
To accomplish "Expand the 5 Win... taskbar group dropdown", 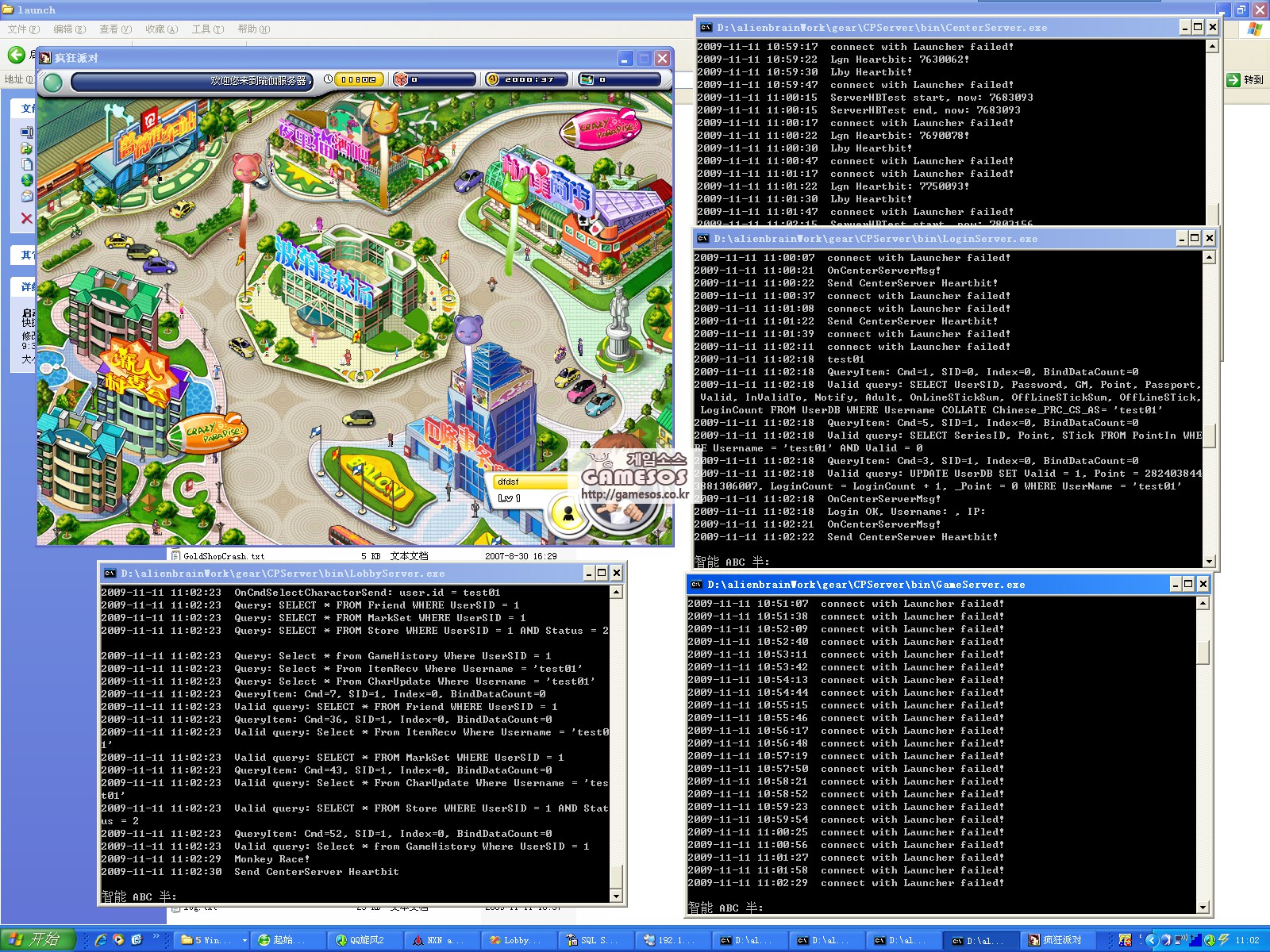I will [244, 940].
